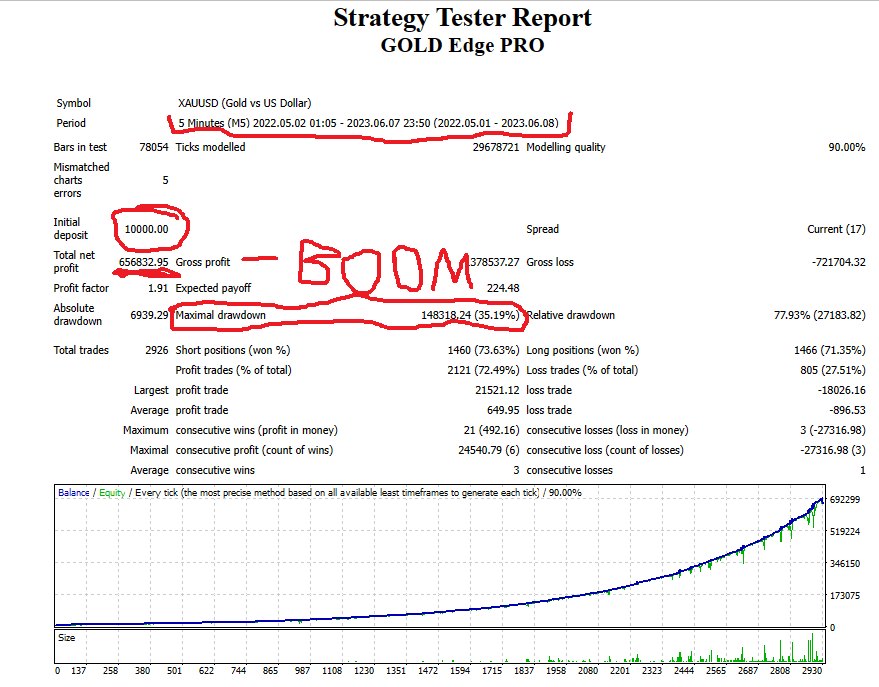Click Bars in test value 78054
Screen dimensions: 879x687
(x=154, y=147)
